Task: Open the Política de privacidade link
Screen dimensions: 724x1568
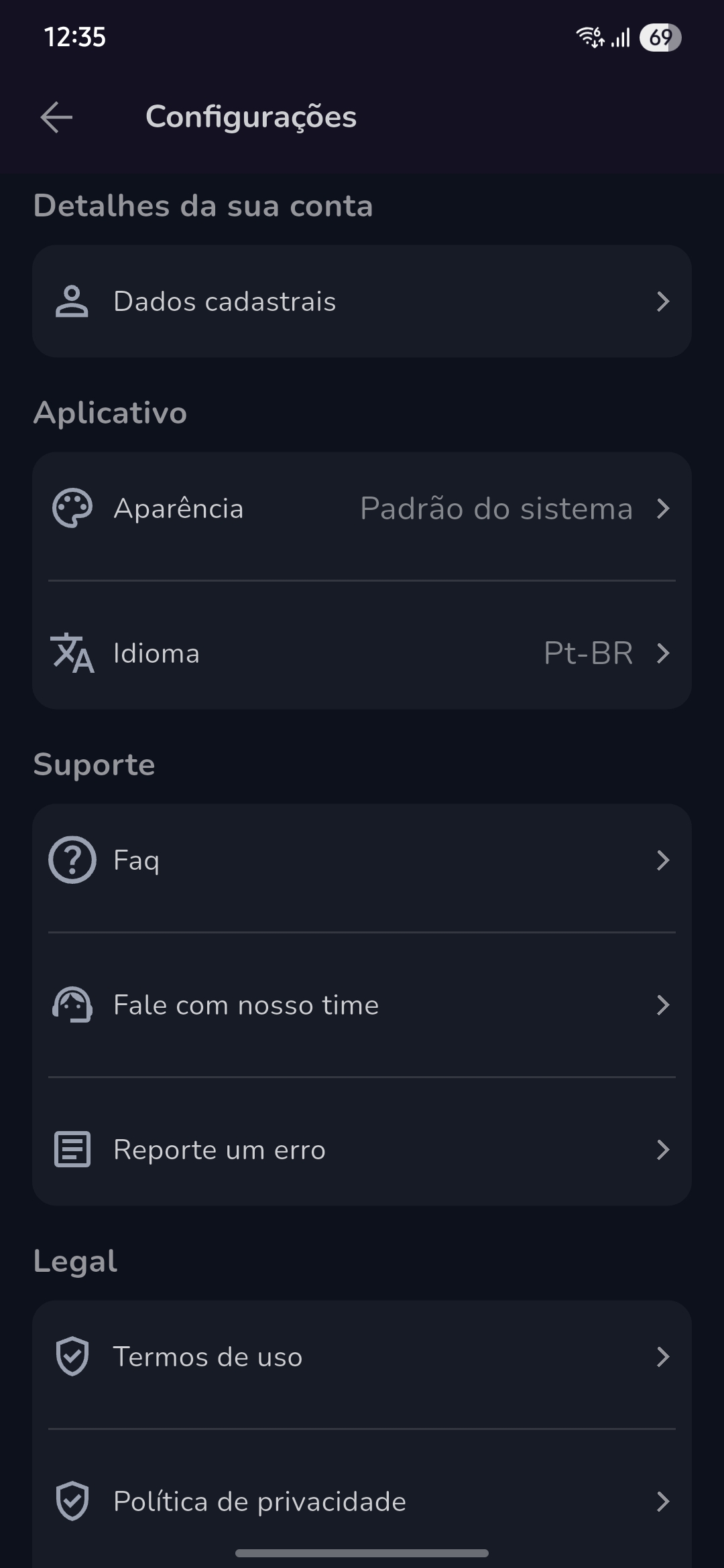Action: tap(259, 1502)
